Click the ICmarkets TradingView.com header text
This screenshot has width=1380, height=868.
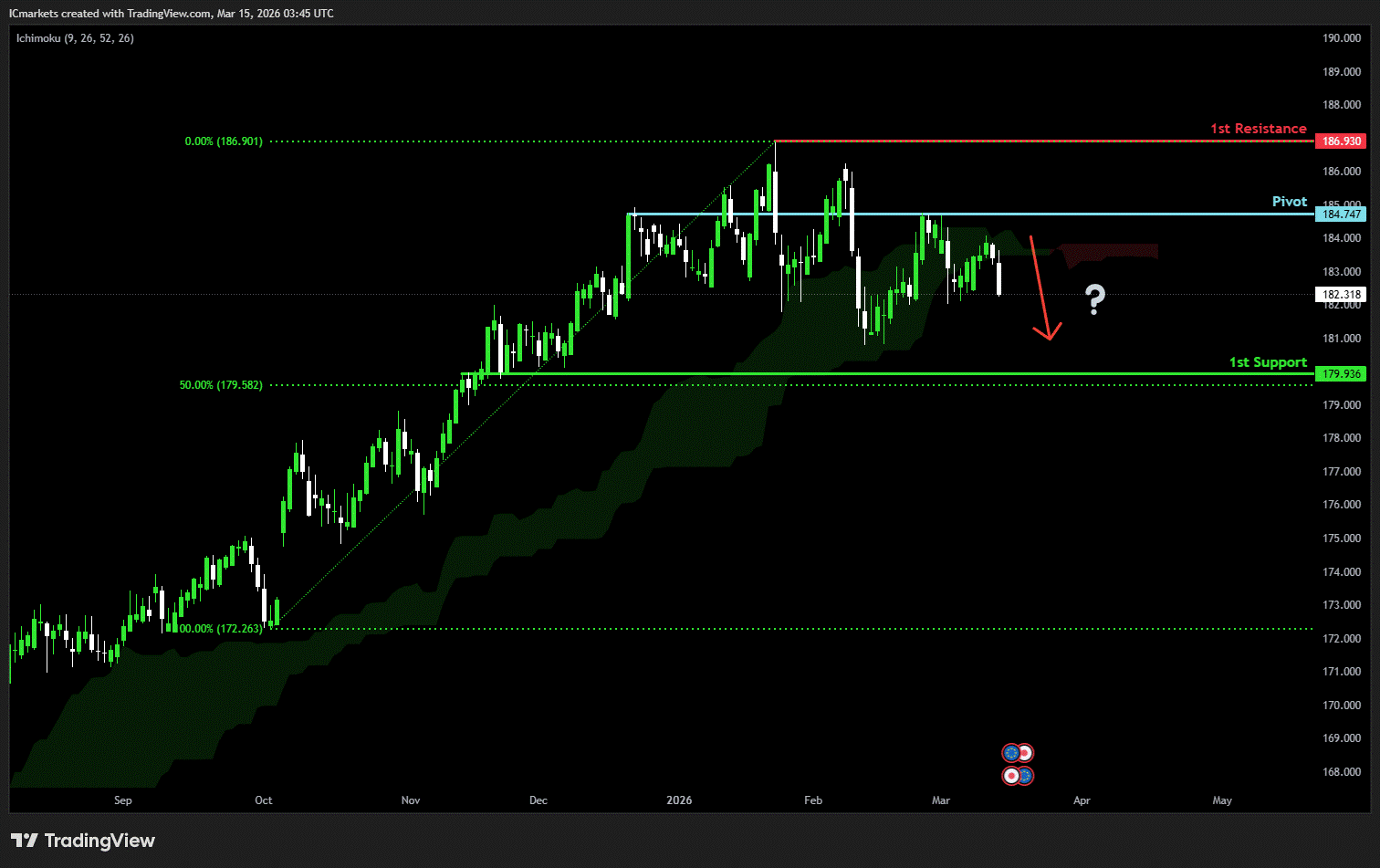click(171, 13)
